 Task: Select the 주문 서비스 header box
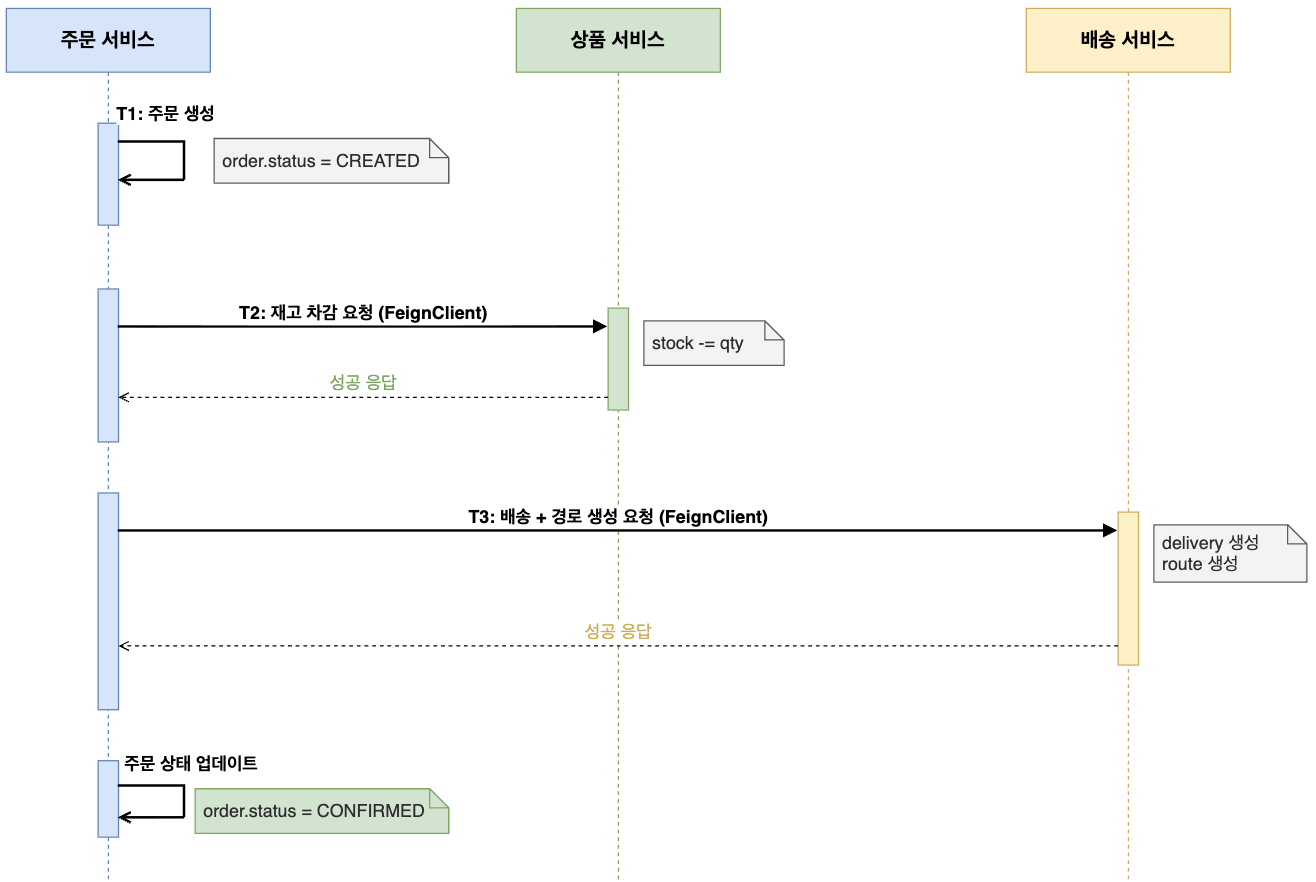click(x=108, y=40)
